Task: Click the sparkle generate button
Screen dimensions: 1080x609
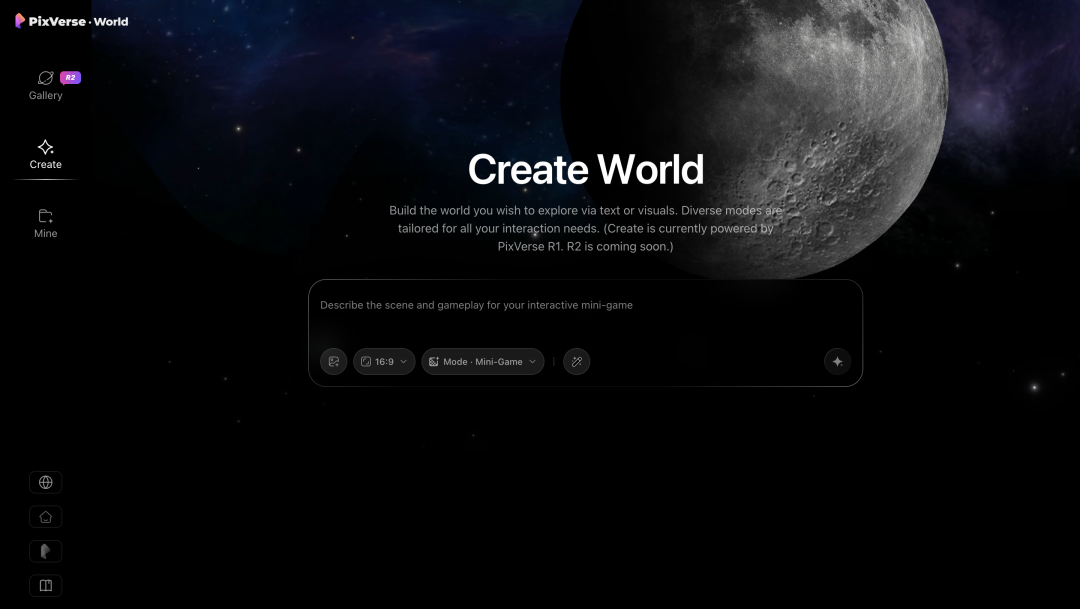Action: coord(838,362)
